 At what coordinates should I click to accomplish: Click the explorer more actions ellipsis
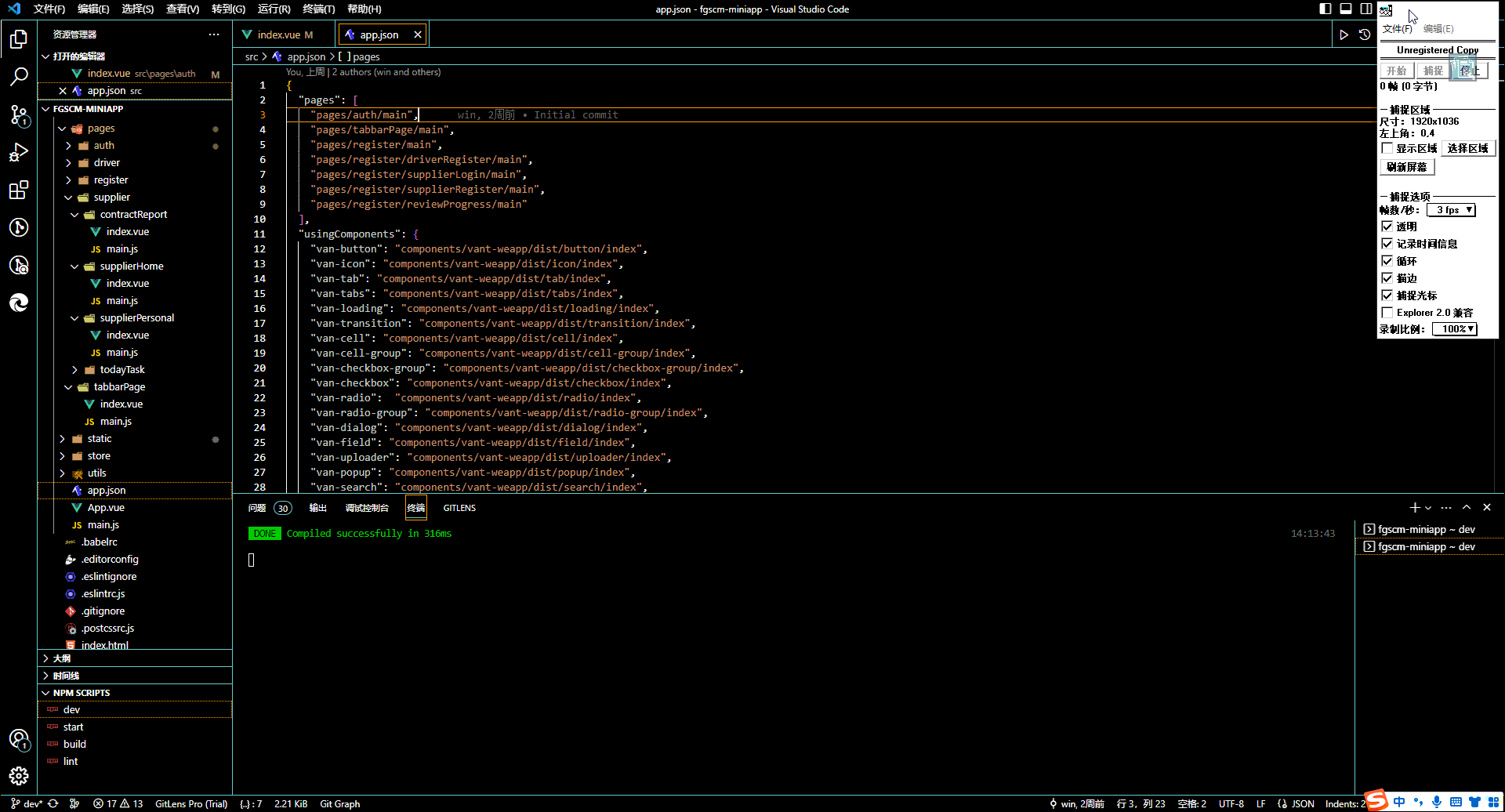click(214, 34)
